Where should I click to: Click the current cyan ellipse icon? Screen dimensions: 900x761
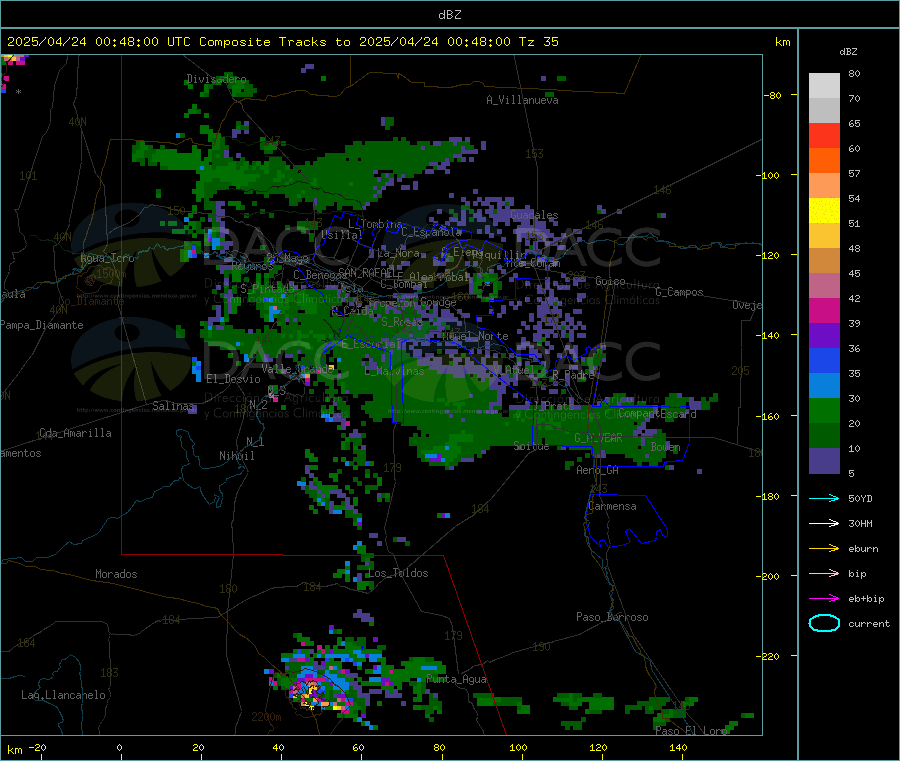point(824,623)
